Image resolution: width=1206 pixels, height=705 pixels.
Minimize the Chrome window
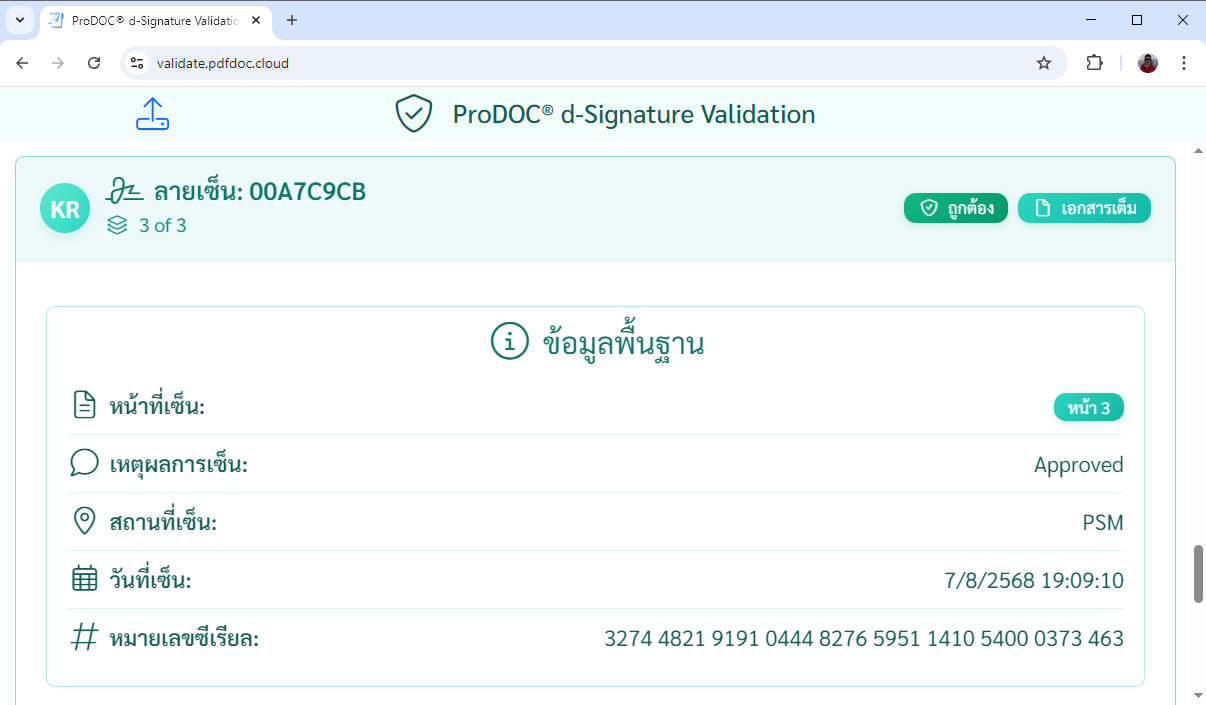(1090, 20)
